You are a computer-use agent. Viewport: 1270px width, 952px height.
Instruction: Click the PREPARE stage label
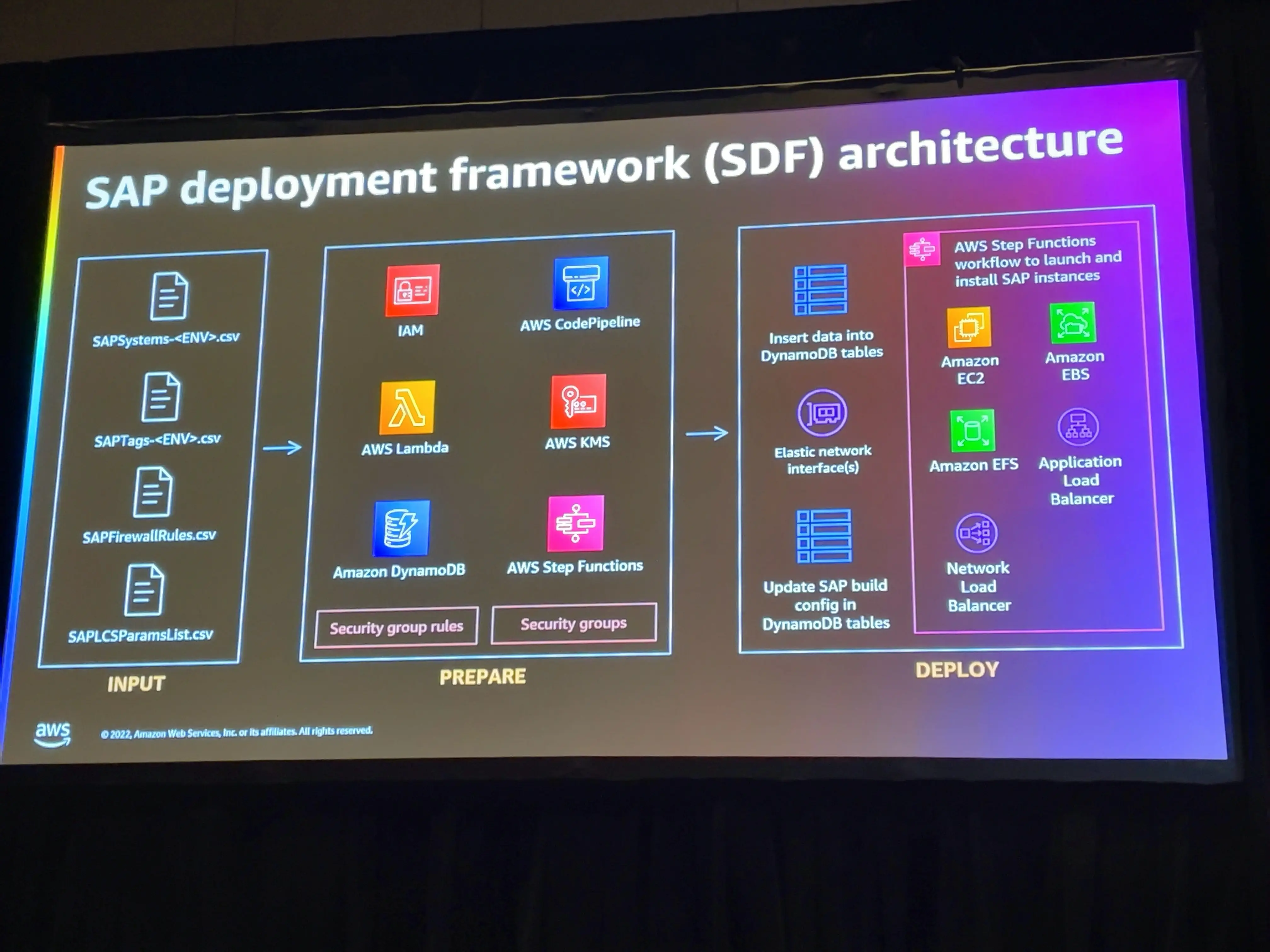[x=482, y=677]
